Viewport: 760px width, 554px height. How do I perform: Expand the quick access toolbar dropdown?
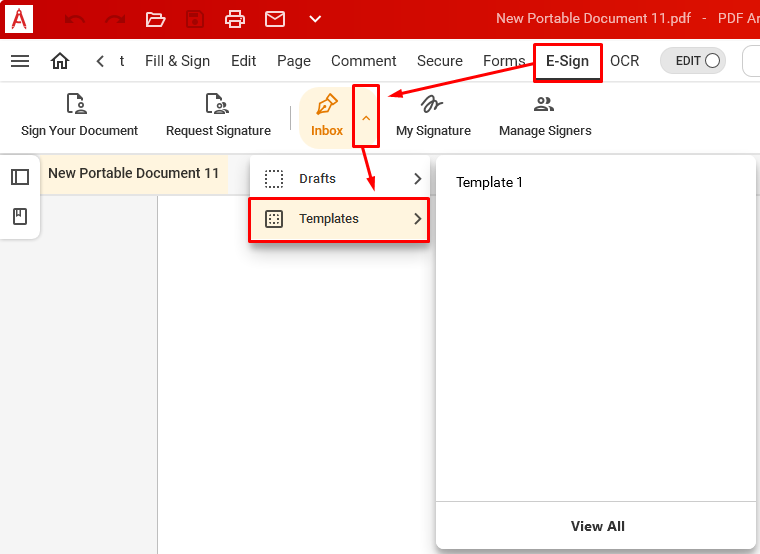click(x=315, y=19)
